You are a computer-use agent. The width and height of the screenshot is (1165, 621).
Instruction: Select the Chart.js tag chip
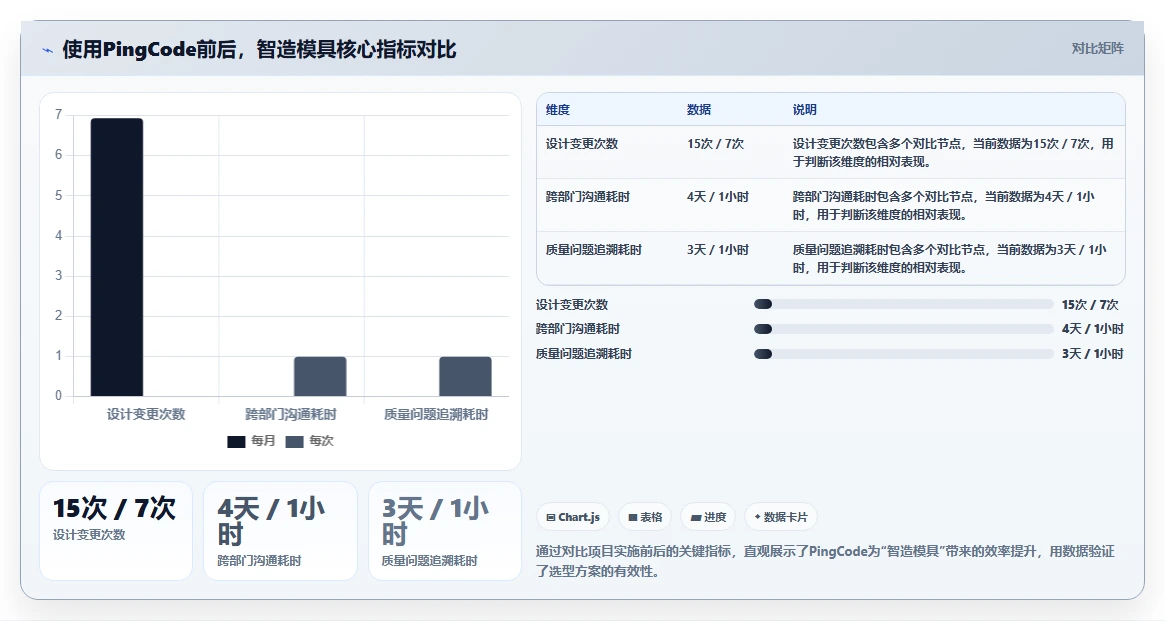[573, 517]
